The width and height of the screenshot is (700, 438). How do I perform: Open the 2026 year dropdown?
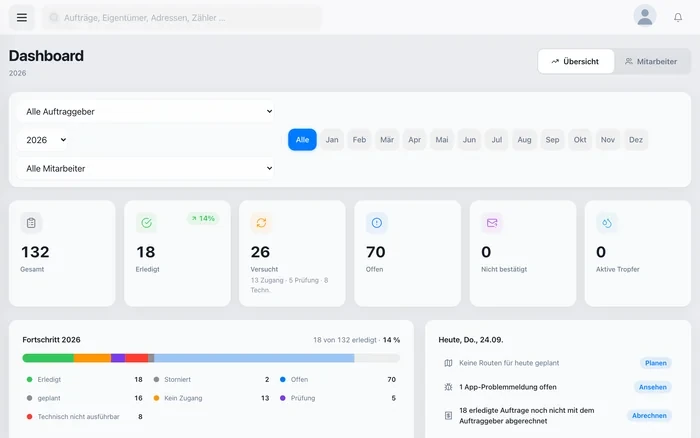coord(43,140)
